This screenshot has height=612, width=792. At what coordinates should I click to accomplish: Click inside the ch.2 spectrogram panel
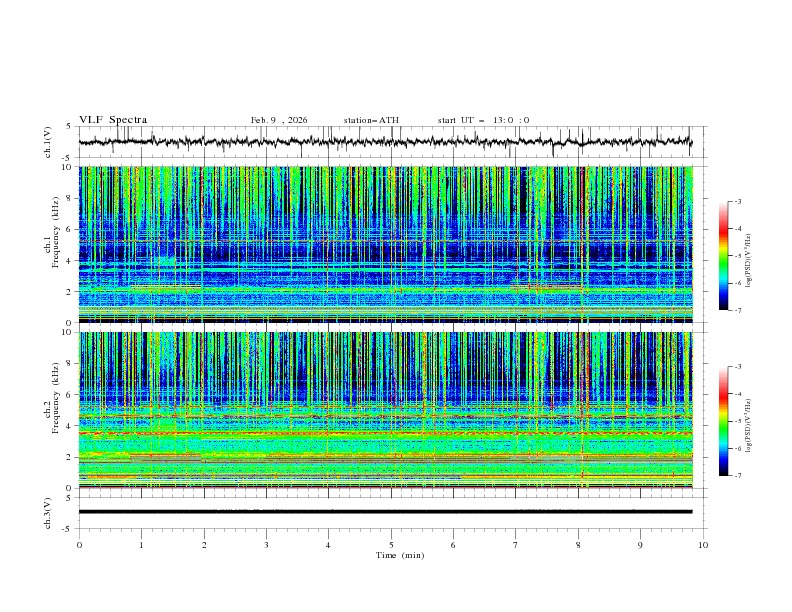pos(385,410)
